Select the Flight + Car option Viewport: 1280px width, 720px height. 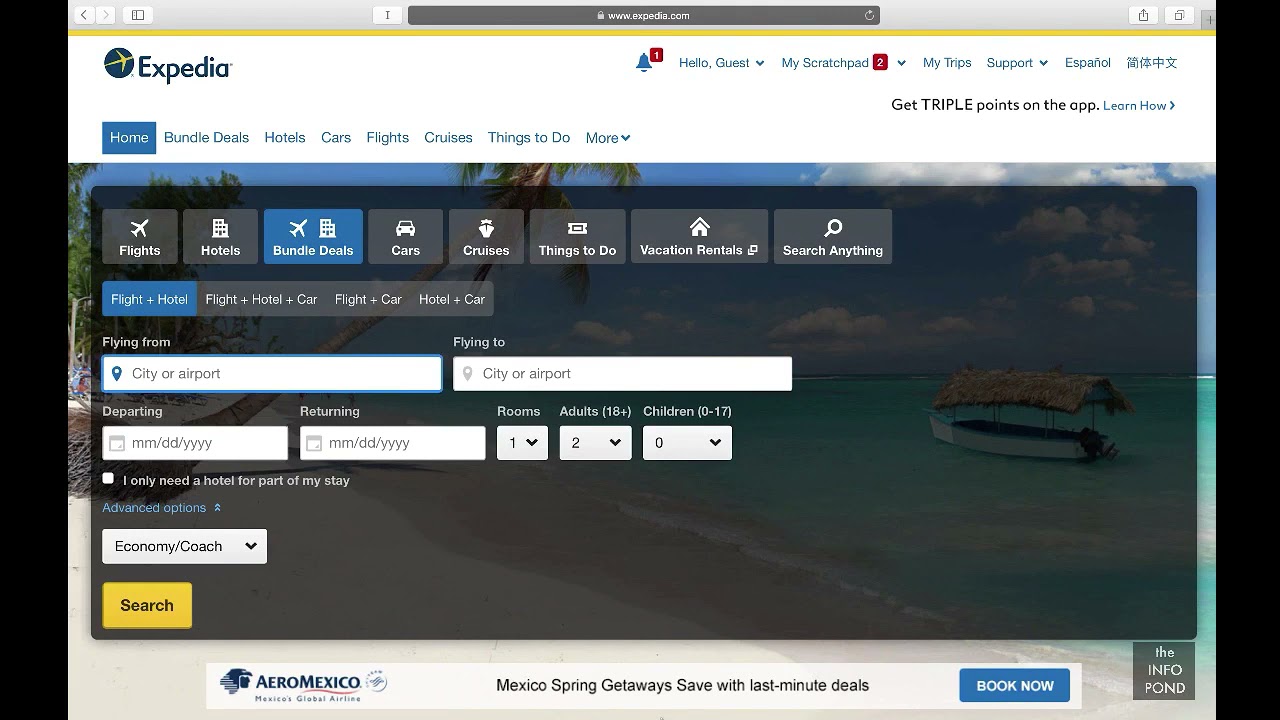[368, 299]
